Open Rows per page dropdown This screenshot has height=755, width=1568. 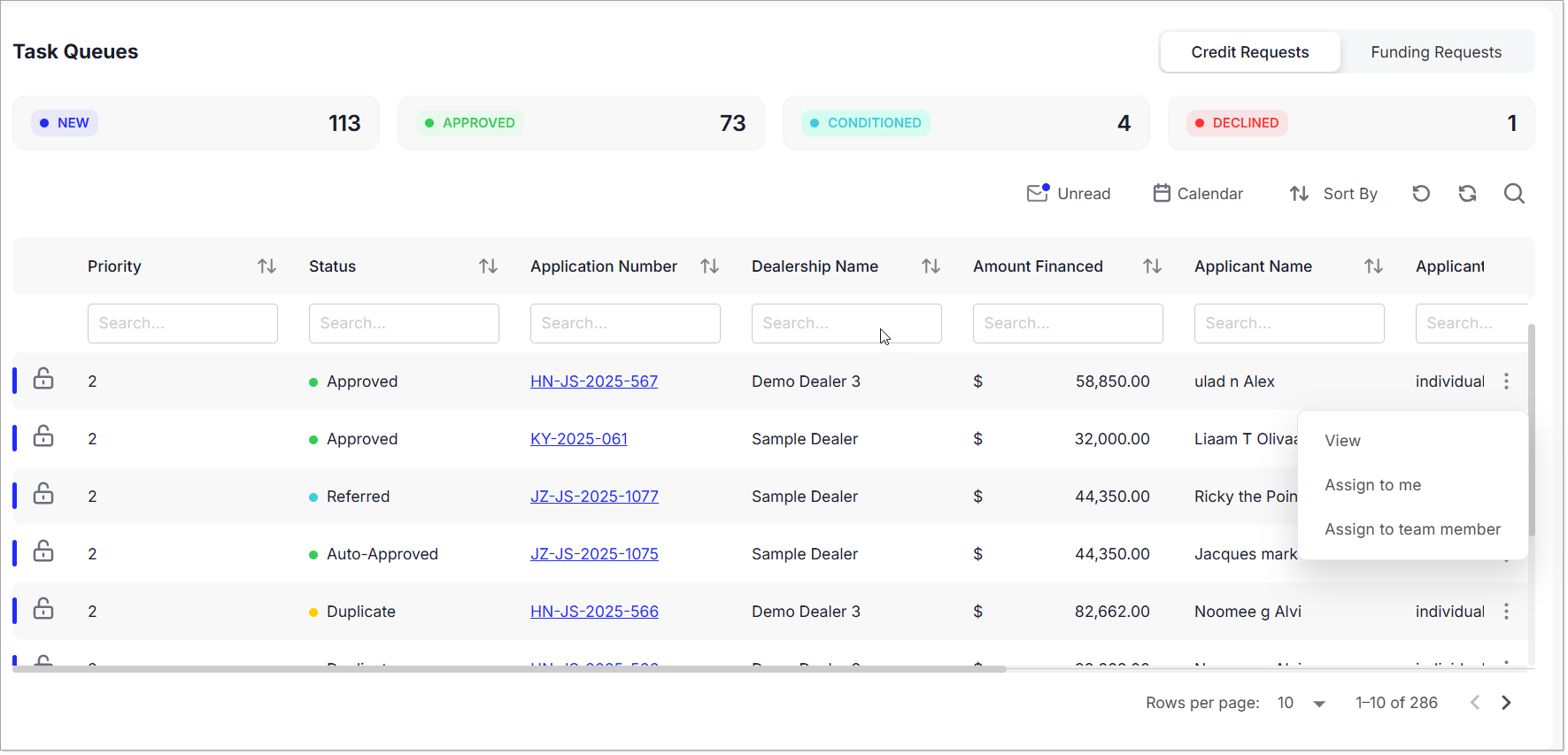point(1301,703)
